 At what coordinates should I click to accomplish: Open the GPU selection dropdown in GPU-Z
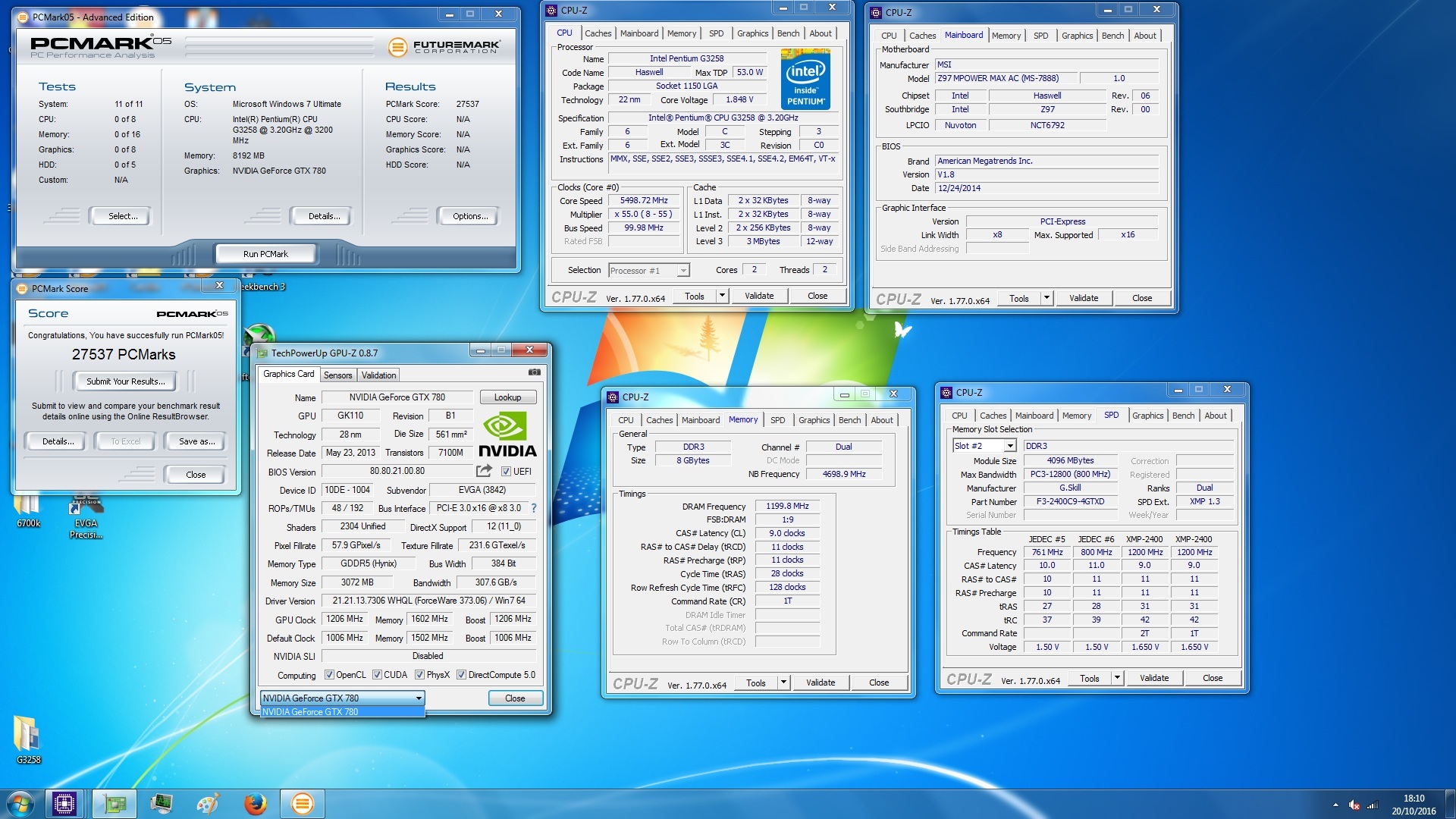tap(342, 698)
